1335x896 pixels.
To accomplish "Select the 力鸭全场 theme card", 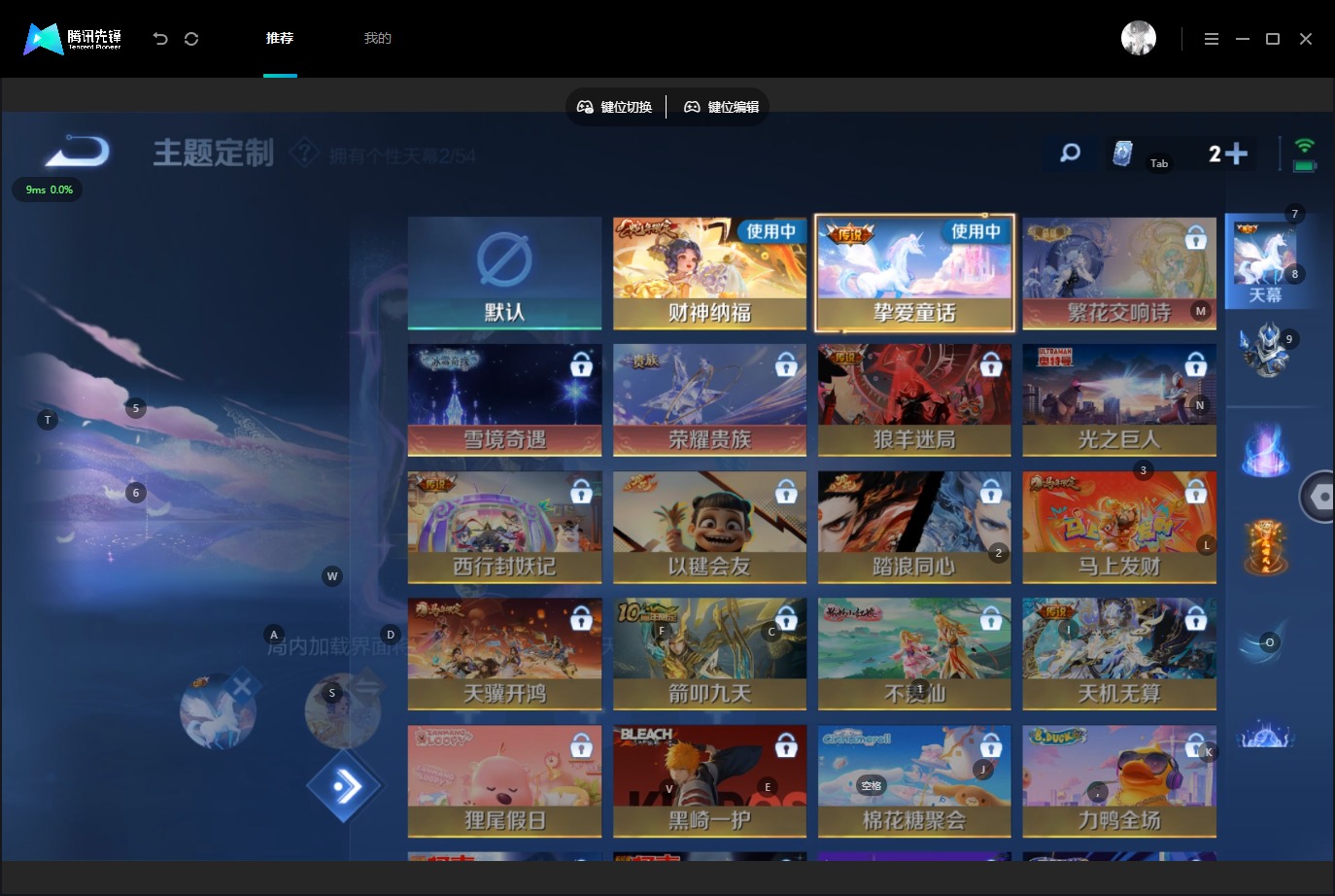I will coord(1119,781).
